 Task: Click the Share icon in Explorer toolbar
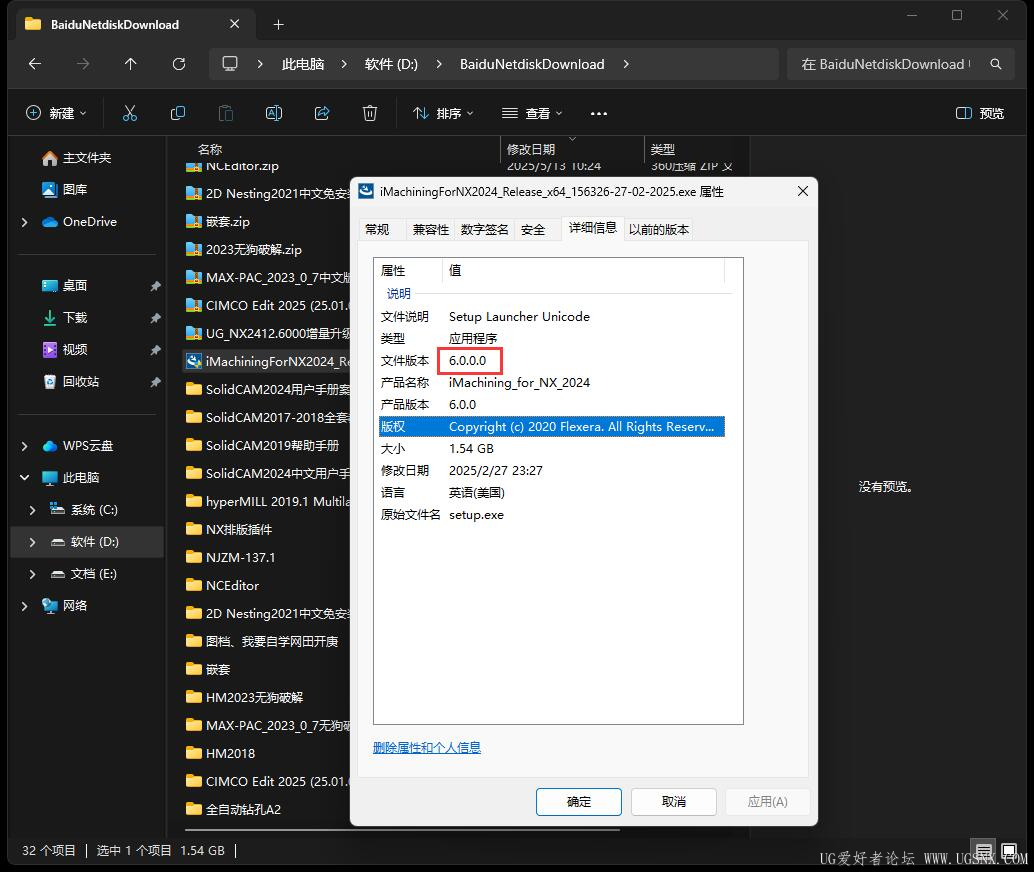coord(322,113)
